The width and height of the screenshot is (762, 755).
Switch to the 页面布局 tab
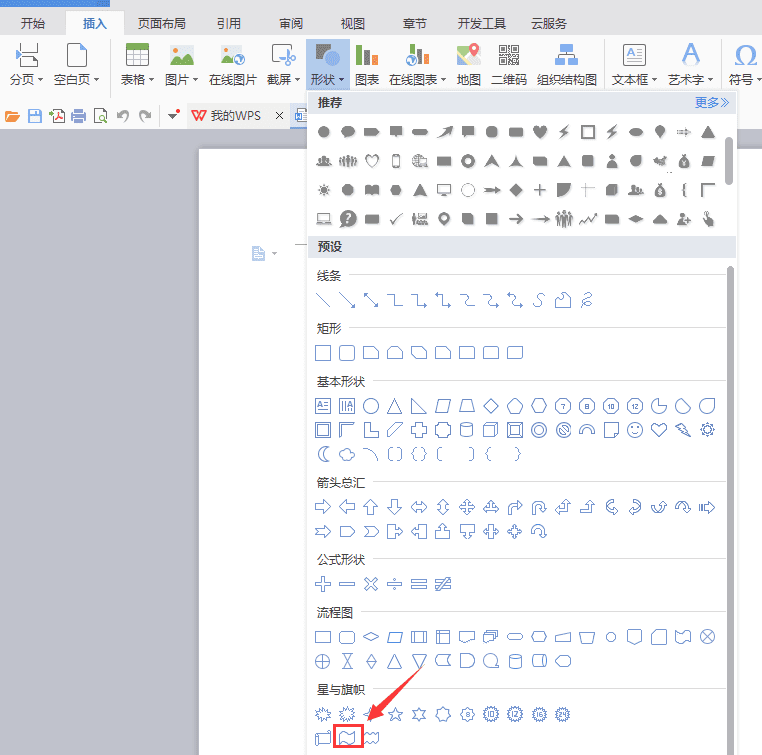click(x=162, y=23)
